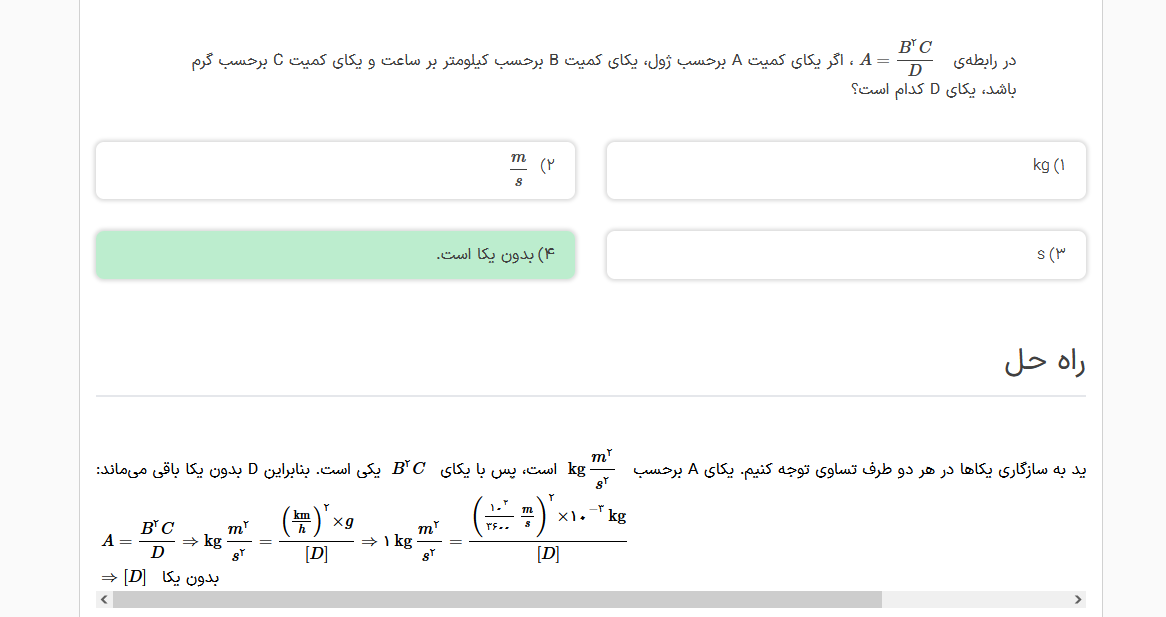1166x617 pixels.
Task: Click the left arrow of horizontal scrollbar
Action: 103,599
